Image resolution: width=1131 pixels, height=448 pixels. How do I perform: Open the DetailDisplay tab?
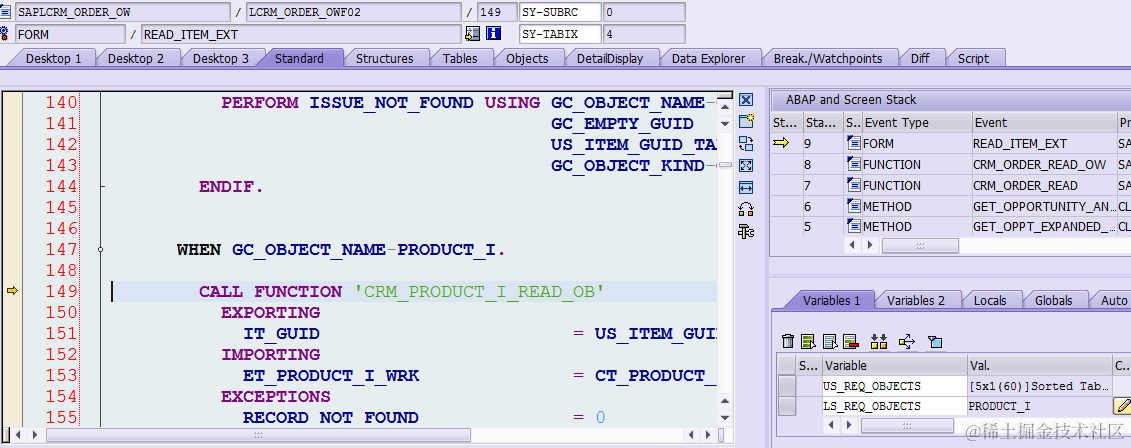(x=609, y=58)
